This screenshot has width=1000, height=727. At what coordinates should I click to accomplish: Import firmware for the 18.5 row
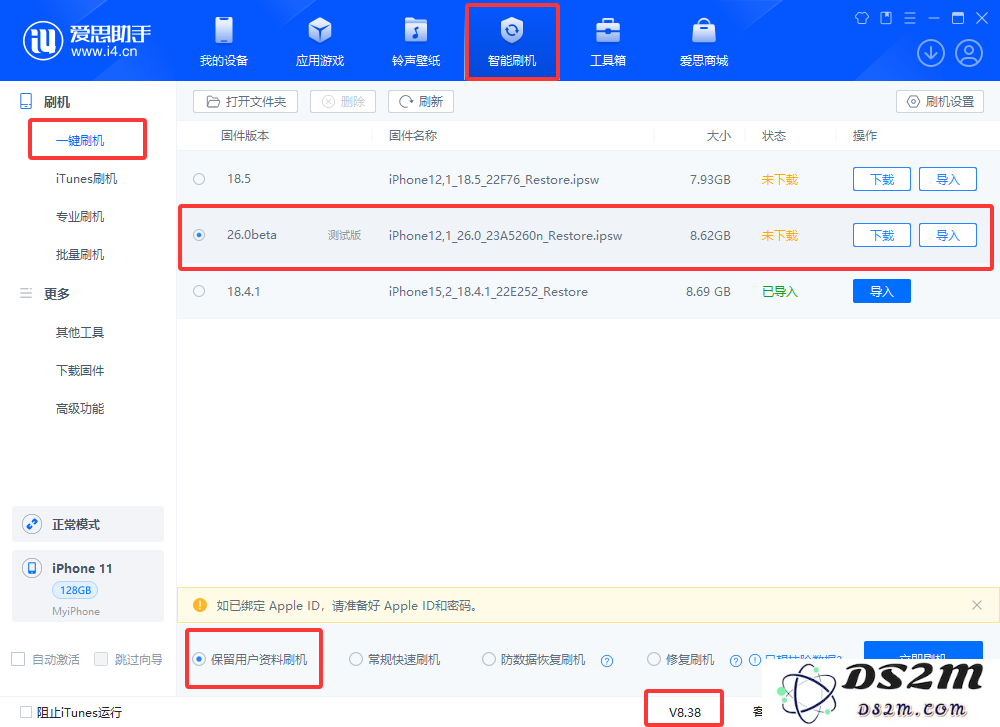tap(948, 179)
